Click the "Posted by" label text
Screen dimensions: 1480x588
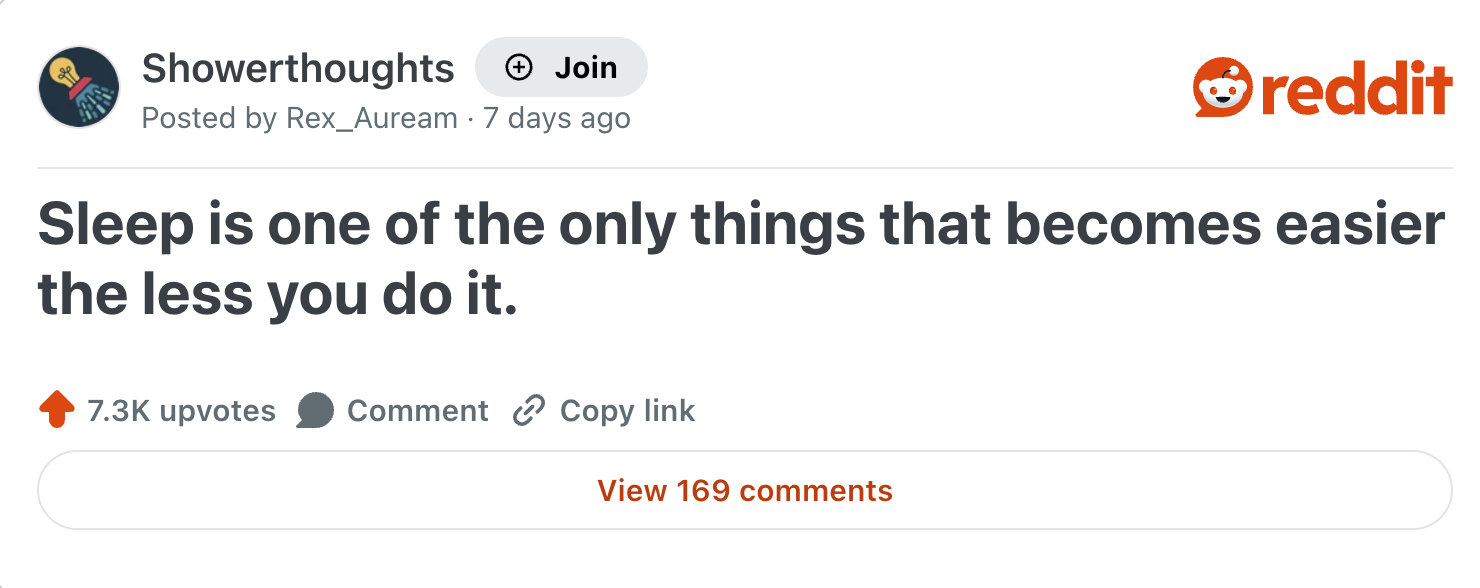(209, 119)
